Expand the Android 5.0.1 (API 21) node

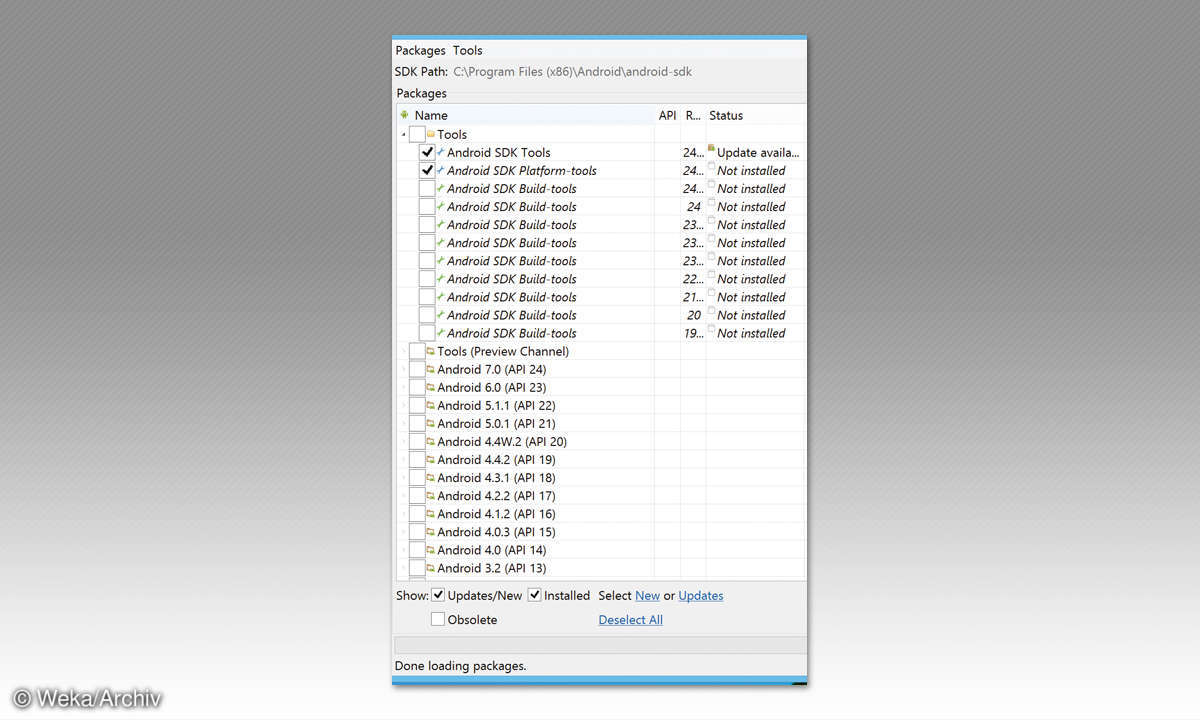(404, 423)
